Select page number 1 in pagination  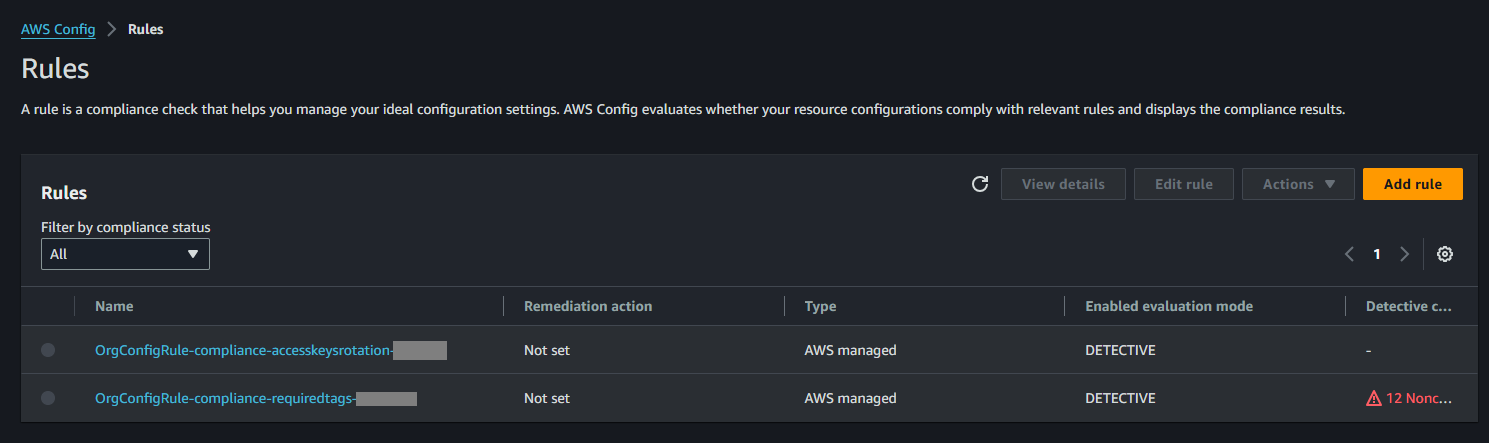click(1377, 254)
